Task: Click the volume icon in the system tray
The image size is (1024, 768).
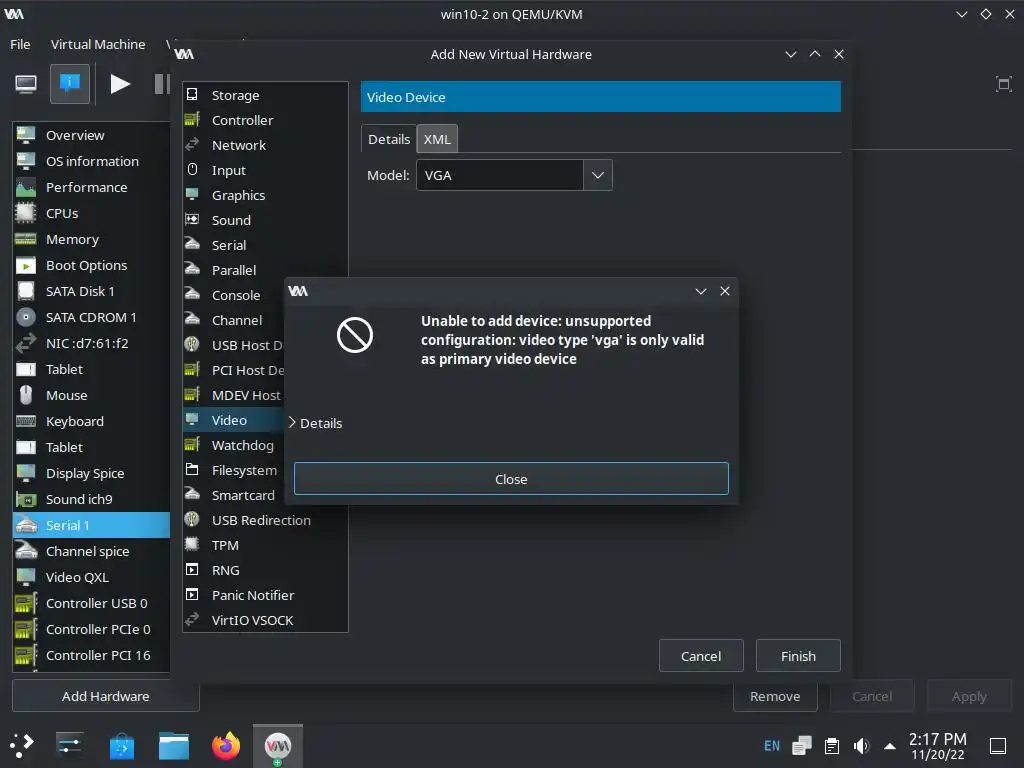Action: (x=862, y=746)
